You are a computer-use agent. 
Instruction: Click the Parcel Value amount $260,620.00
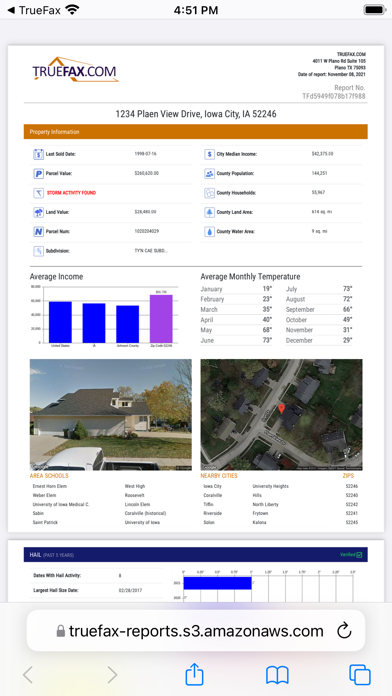coord(147,174)
